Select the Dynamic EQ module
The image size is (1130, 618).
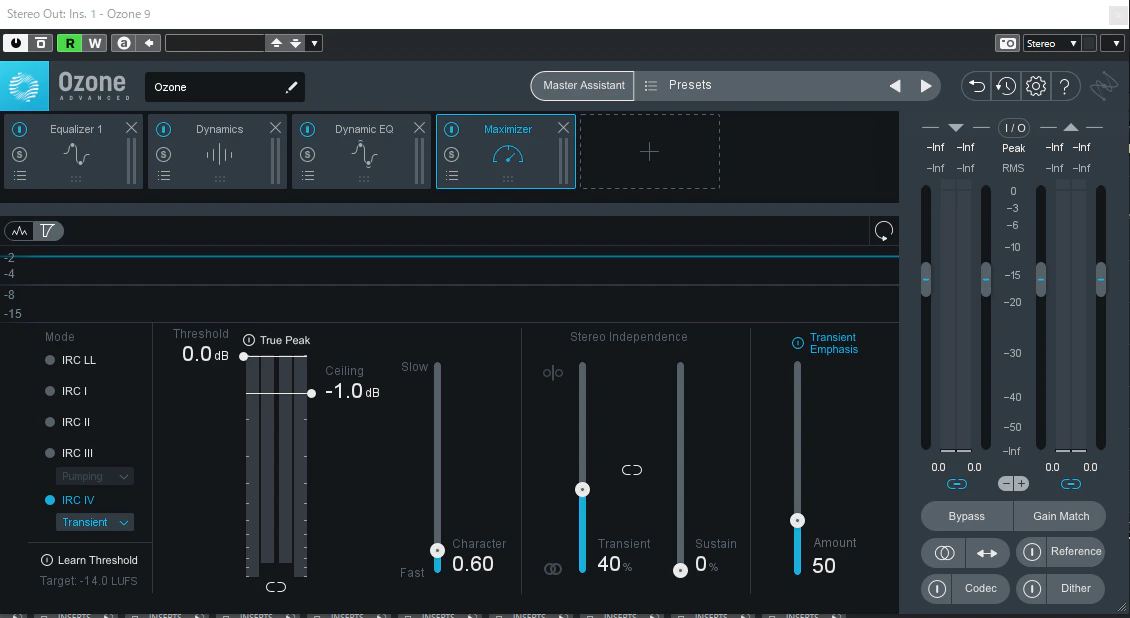pyautogui.click(x=362, y=151)
